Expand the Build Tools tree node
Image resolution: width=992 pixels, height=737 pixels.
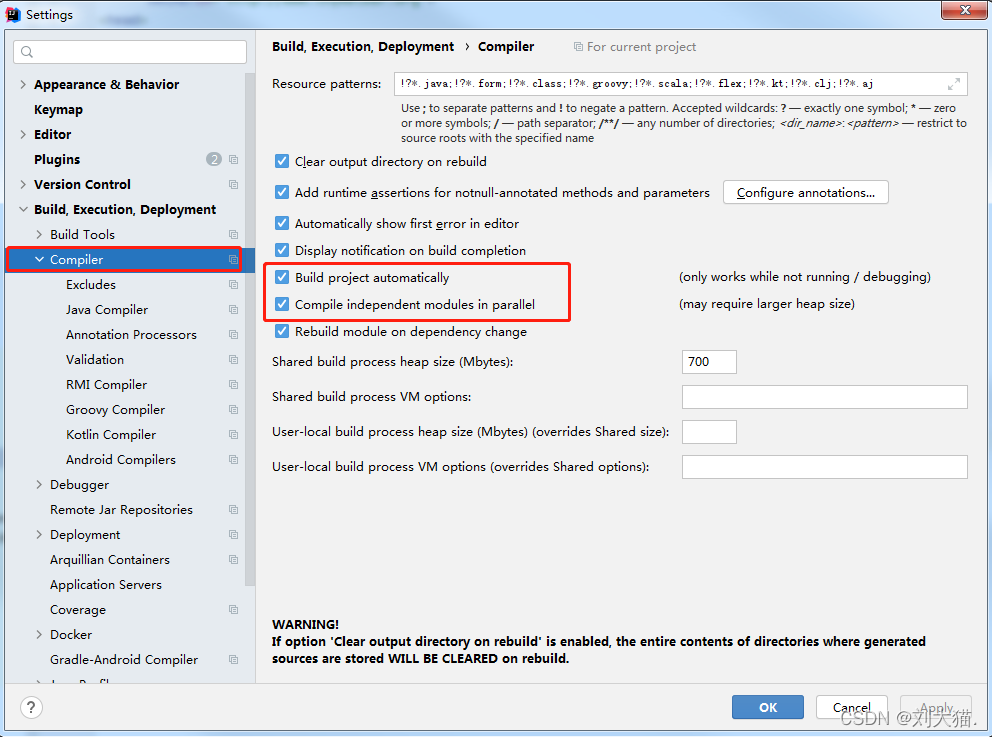coord(39,235)
